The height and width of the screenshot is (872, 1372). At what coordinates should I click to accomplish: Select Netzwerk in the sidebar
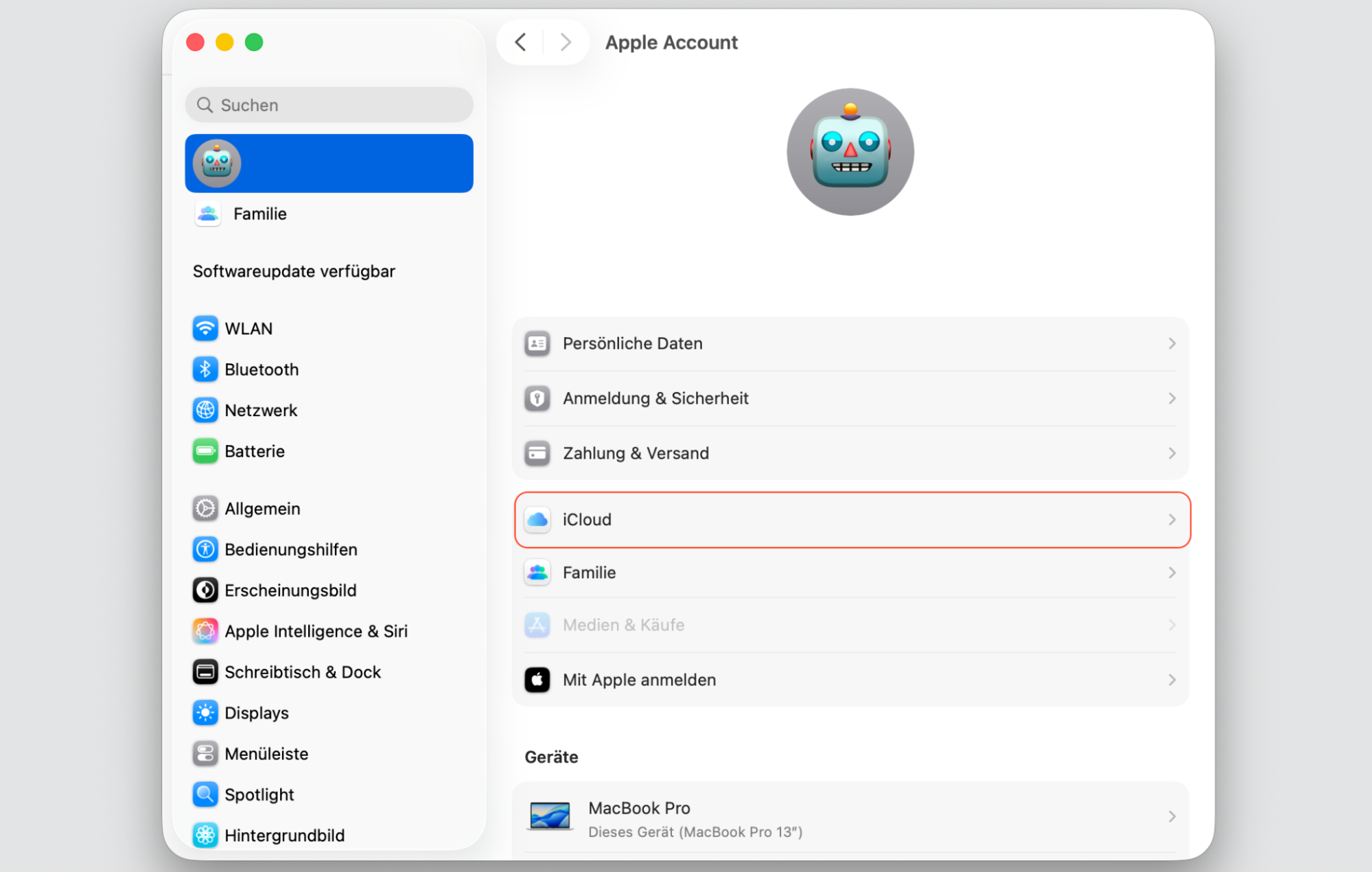pos(329,410)
